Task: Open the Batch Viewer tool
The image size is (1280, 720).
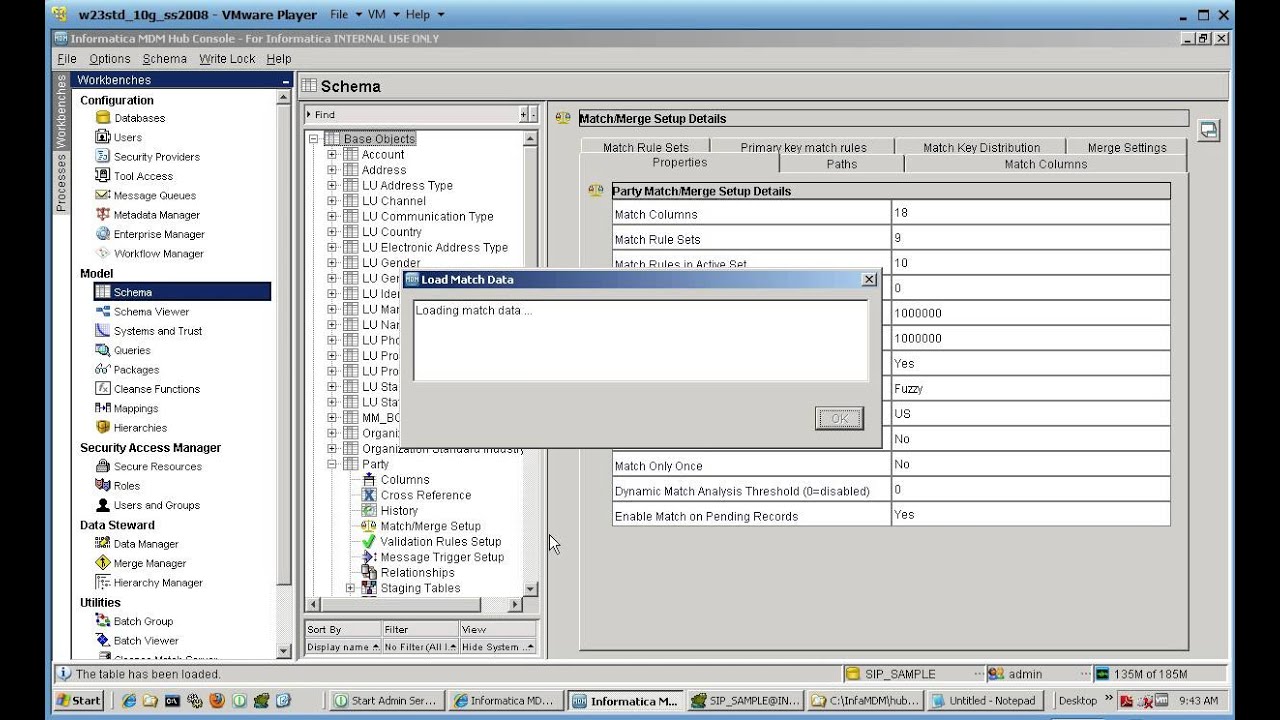Action: click(x=137, y=641)
